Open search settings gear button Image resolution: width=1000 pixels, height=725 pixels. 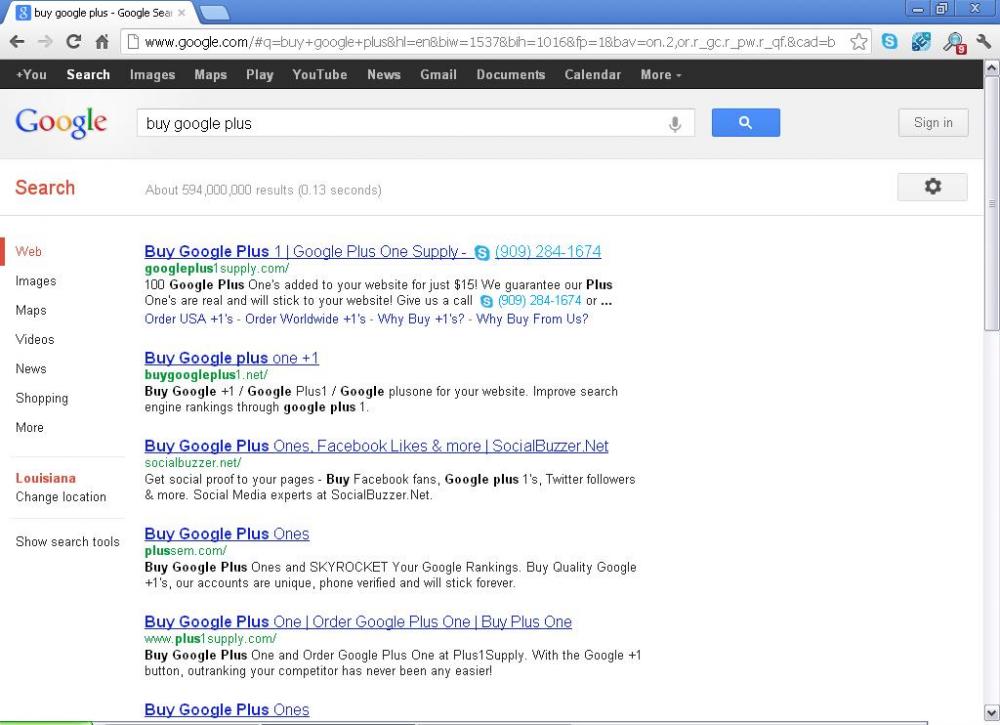coord(932,187)
